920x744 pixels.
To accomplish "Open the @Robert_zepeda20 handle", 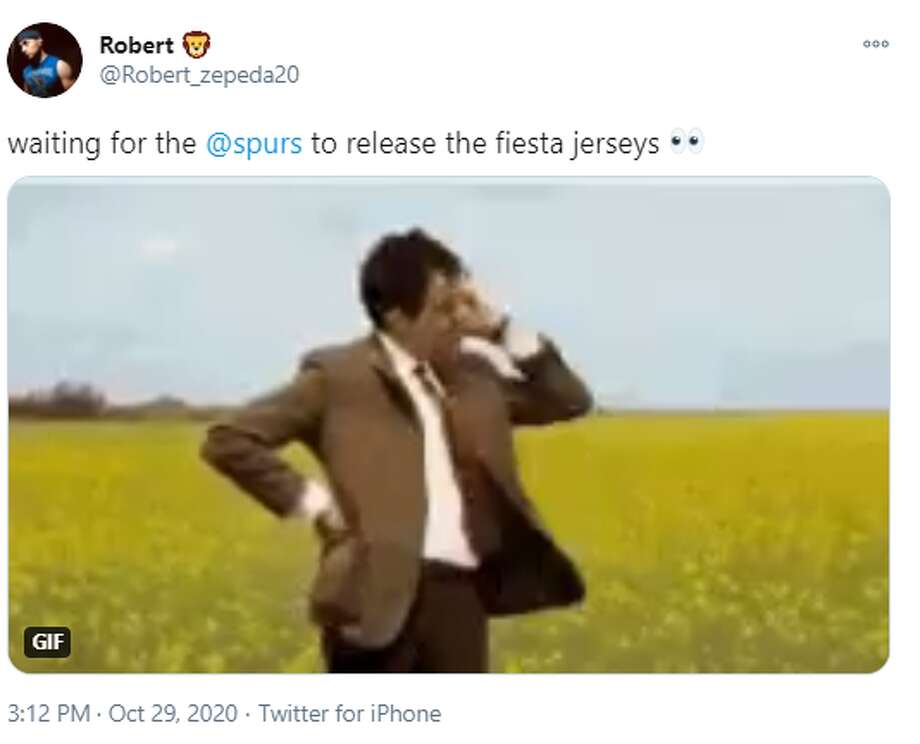I will click(x=199, y=75).
